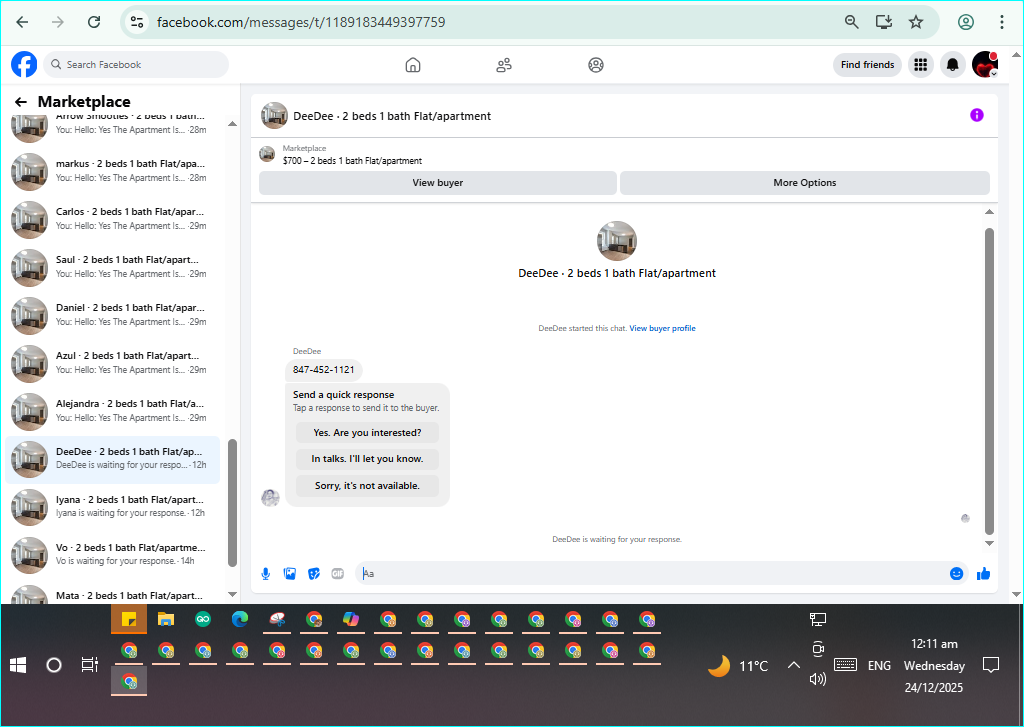Click the 847-452-1121 message bubble
Viewport: 1024px width, 727px height.
pos(323,370)
